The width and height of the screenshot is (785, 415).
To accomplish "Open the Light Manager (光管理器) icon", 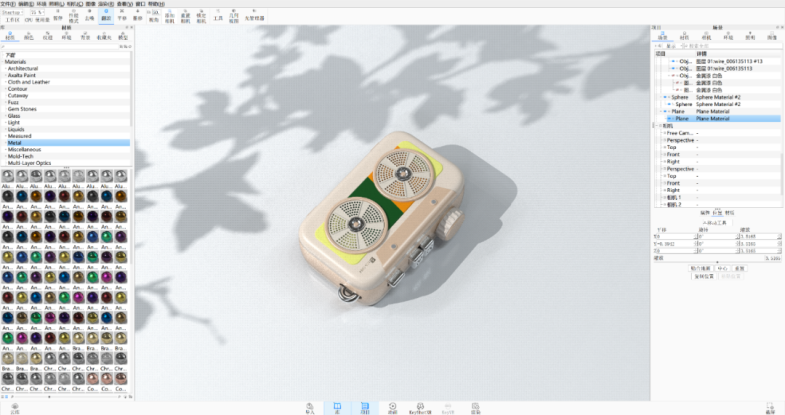I will tap(258, 16).
